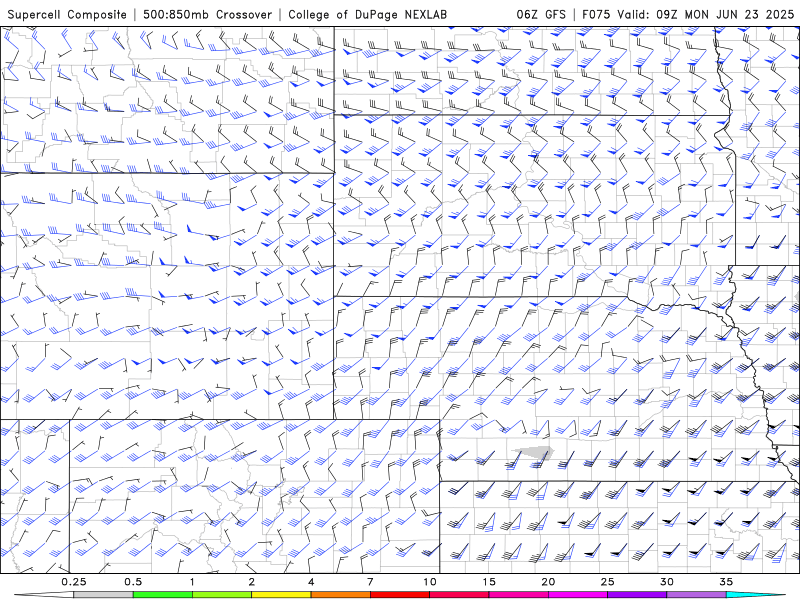Viewport: 800px width, 600px height.
Task: Click the legend value 7
Action: pos(370,582)
